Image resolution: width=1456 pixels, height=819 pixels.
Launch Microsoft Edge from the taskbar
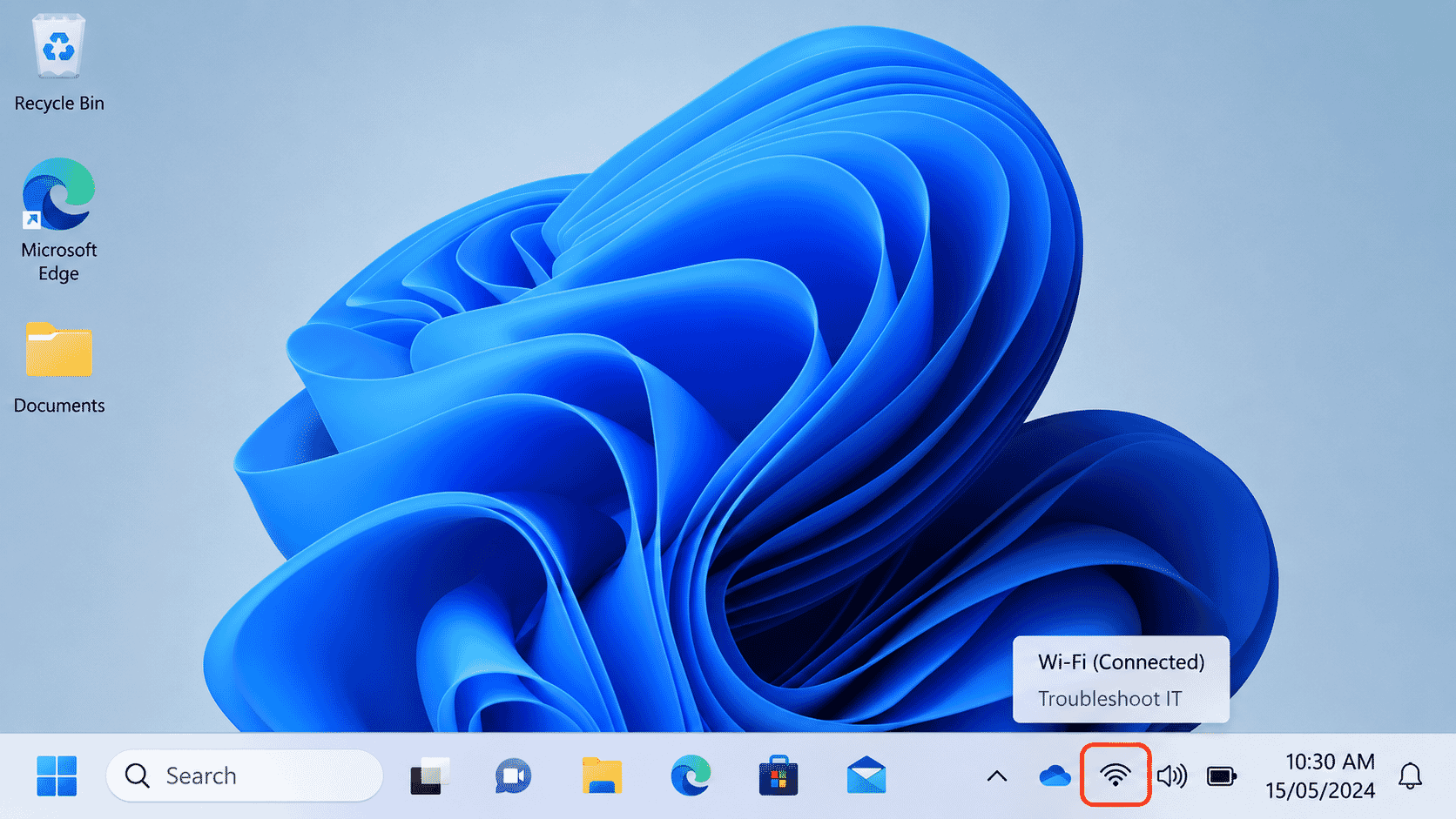691,775
